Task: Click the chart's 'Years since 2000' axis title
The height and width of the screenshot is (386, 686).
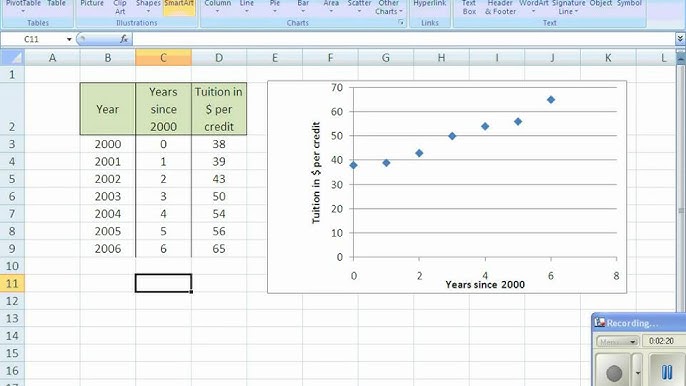Action: click(x=485, y=284)
